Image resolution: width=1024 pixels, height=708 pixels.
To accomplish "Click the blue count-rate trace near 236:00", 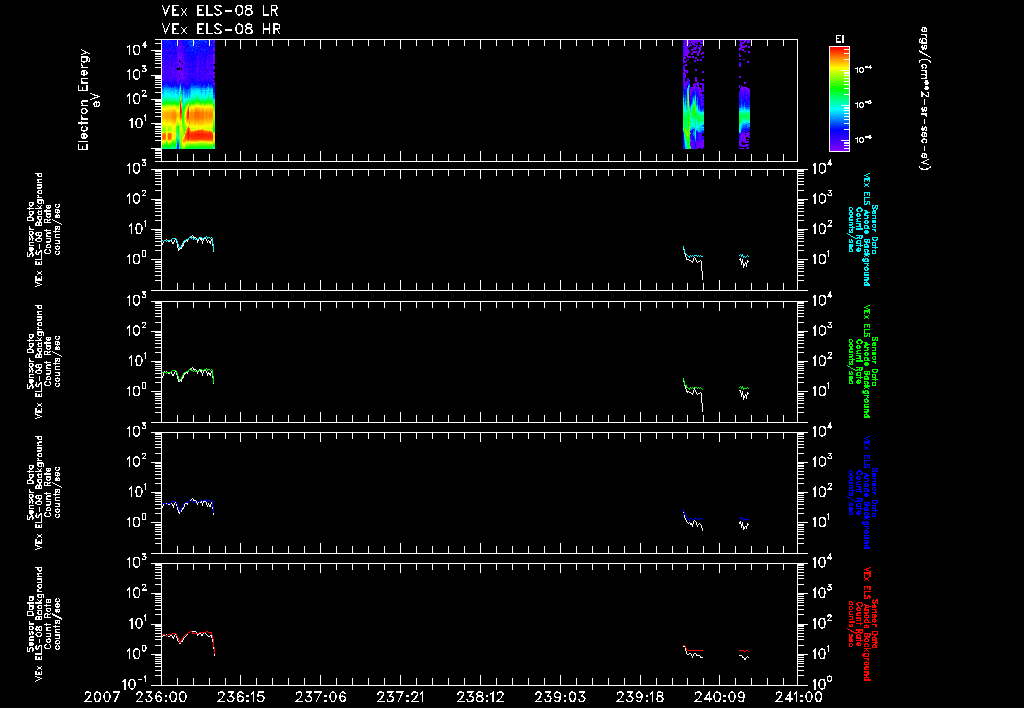I will coord(188,504).
